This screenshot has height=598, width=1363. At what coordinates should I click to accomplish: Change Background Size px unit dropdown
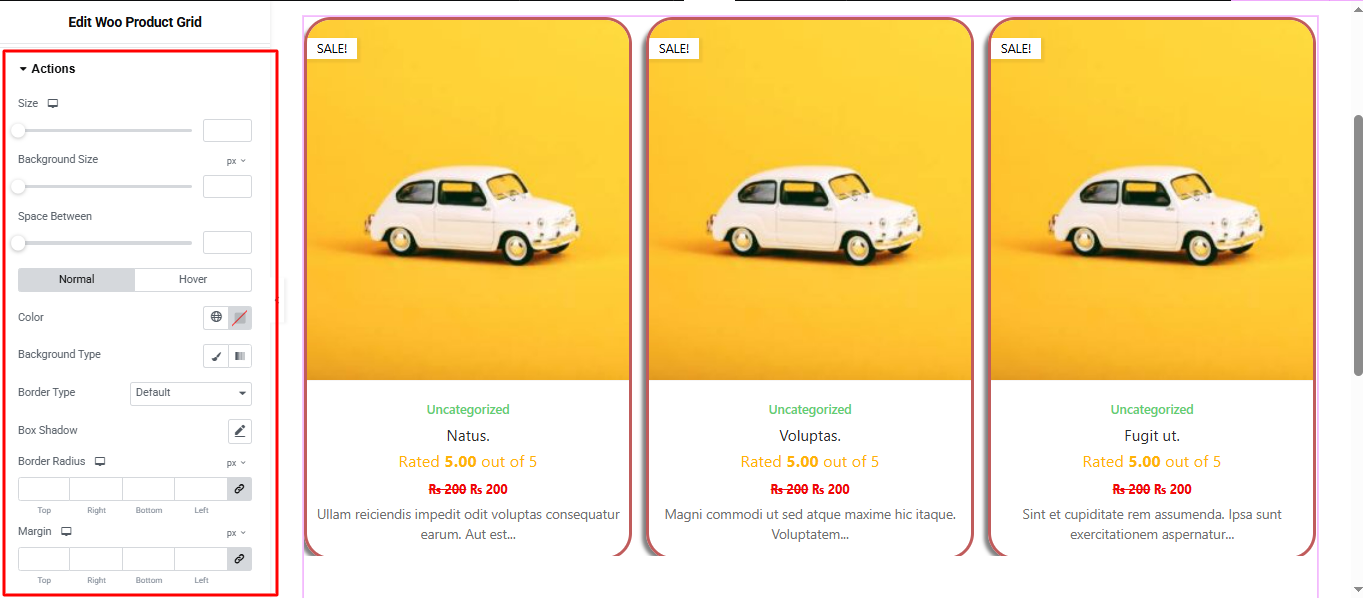(236, 161)
